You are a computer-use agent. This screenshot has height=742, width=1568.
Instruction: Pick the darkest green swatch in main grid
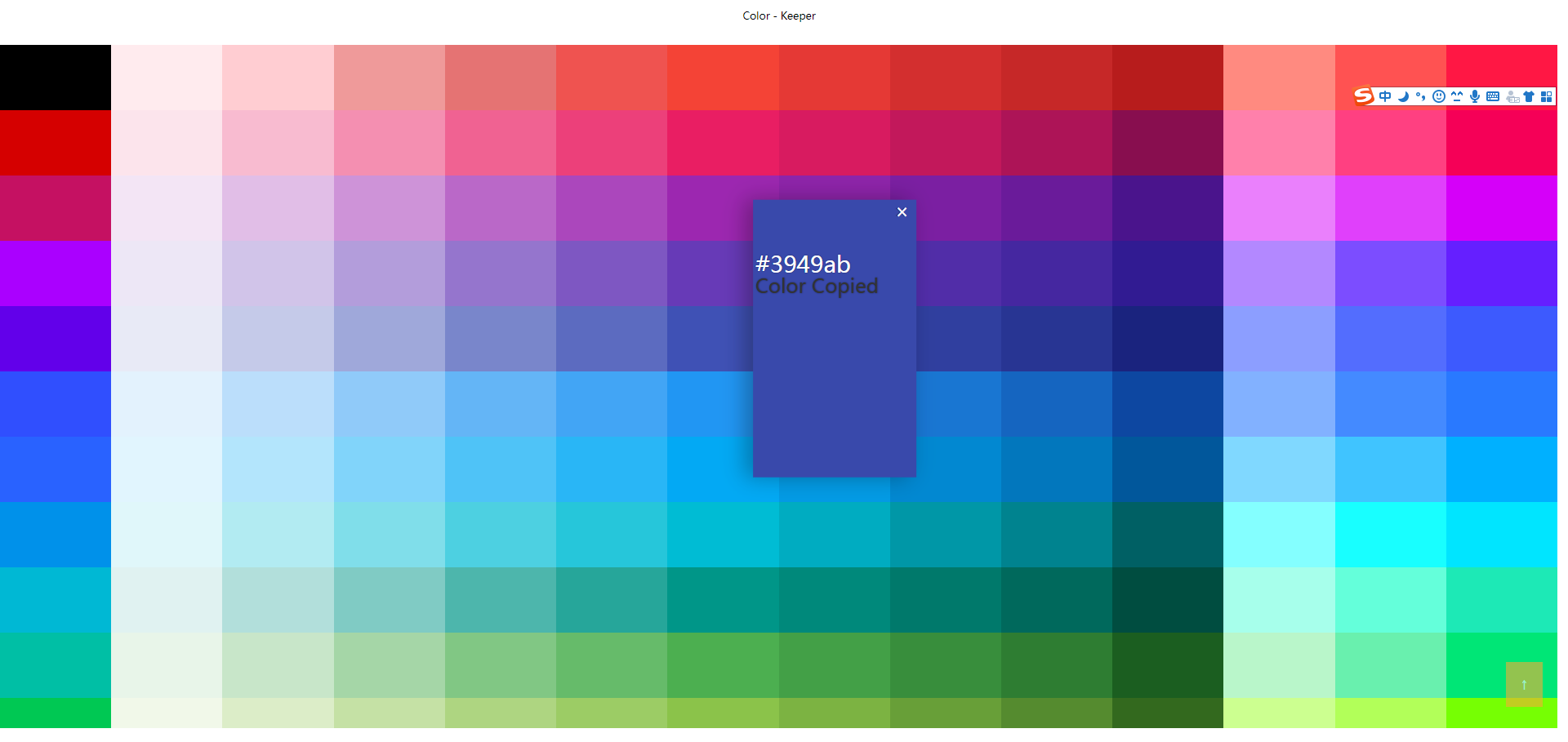coord(1168,665)
